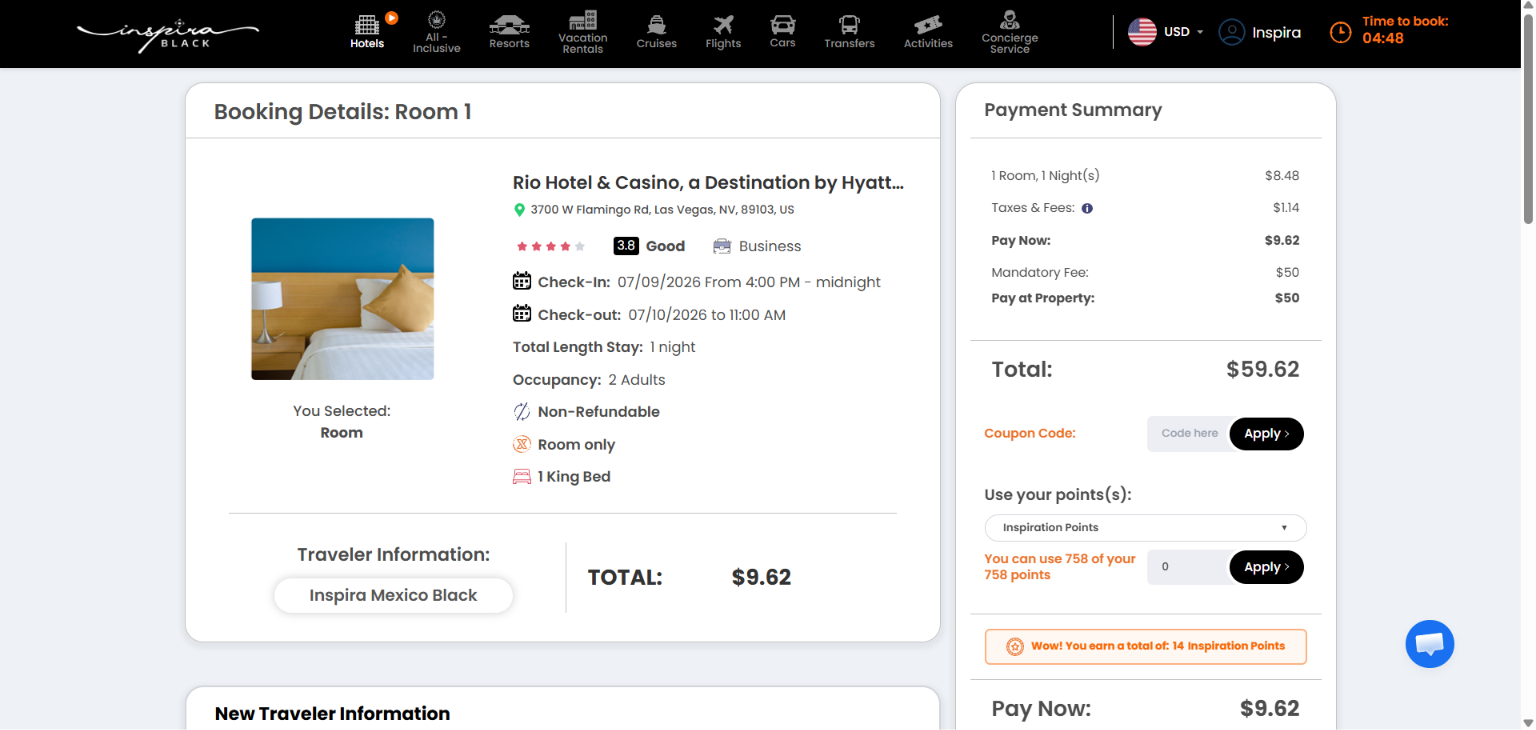This screenshot has width=1536, height=730.
Task: Apply the Inspiration Points amount
Action: (x=1266, y=567)
